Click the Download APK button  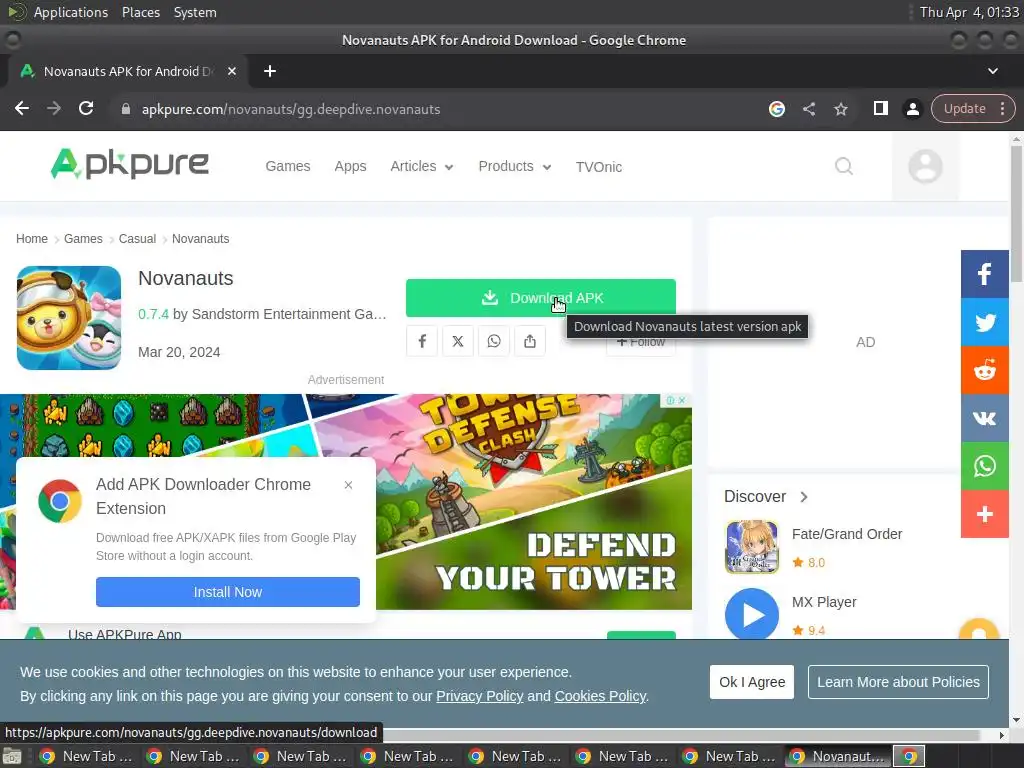(x=540, y=298)
